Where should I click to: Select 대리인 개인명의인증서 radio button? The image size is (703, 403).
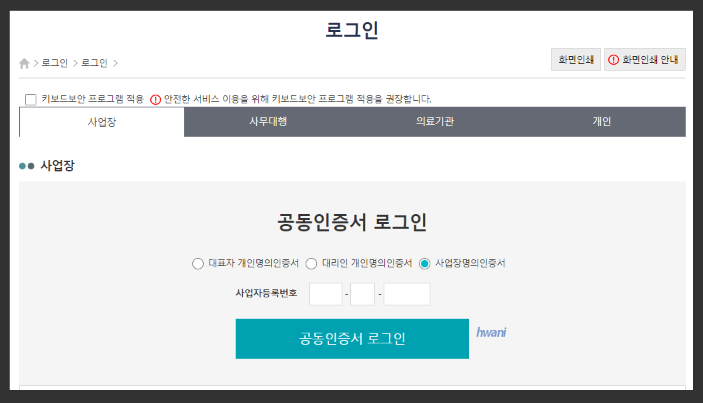pyautogui.click(x=311, y=264)
